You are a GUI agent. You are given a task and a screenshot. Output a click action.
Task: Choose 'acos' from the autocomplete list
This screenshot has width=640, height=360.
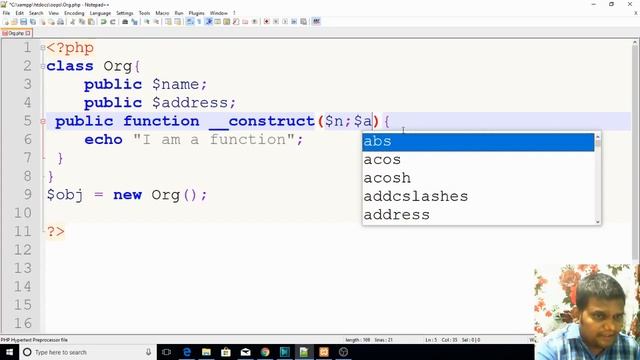tap(478, 160)
